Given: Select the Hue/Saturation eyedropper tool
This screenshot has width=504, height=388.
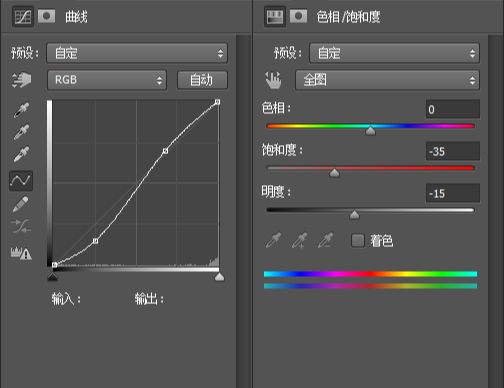Looking at the screenshot, I should click(x=273, y=241).
